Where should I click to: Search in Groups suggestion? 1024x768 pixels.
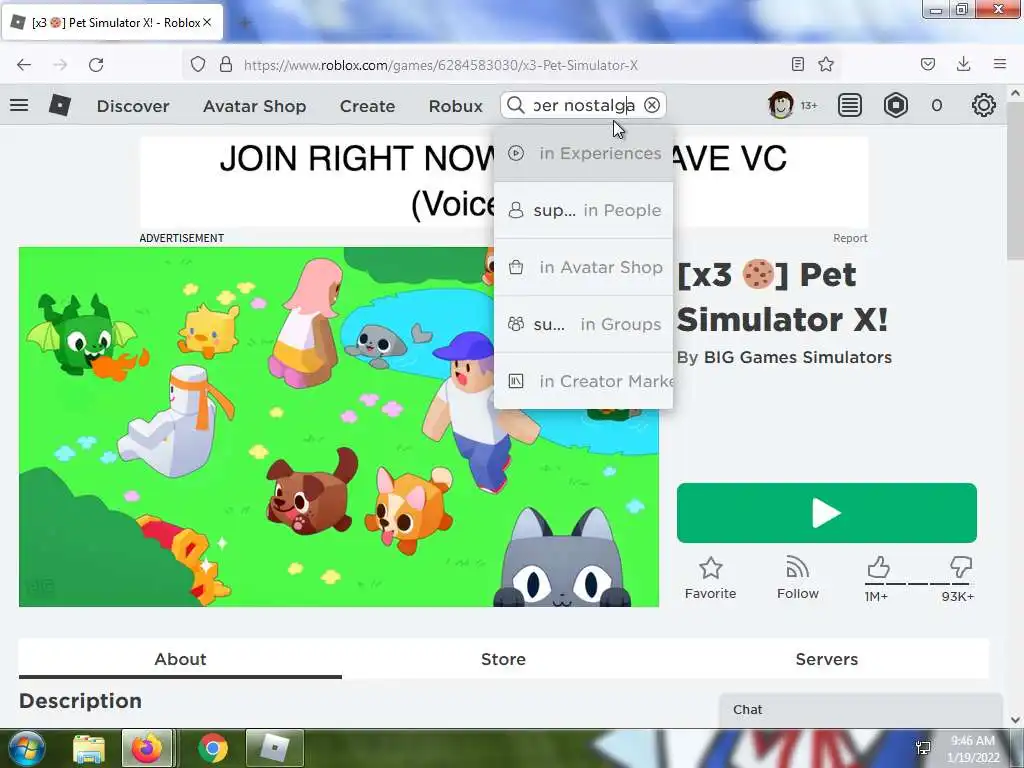pyautogui.click(x=583, y=324)
